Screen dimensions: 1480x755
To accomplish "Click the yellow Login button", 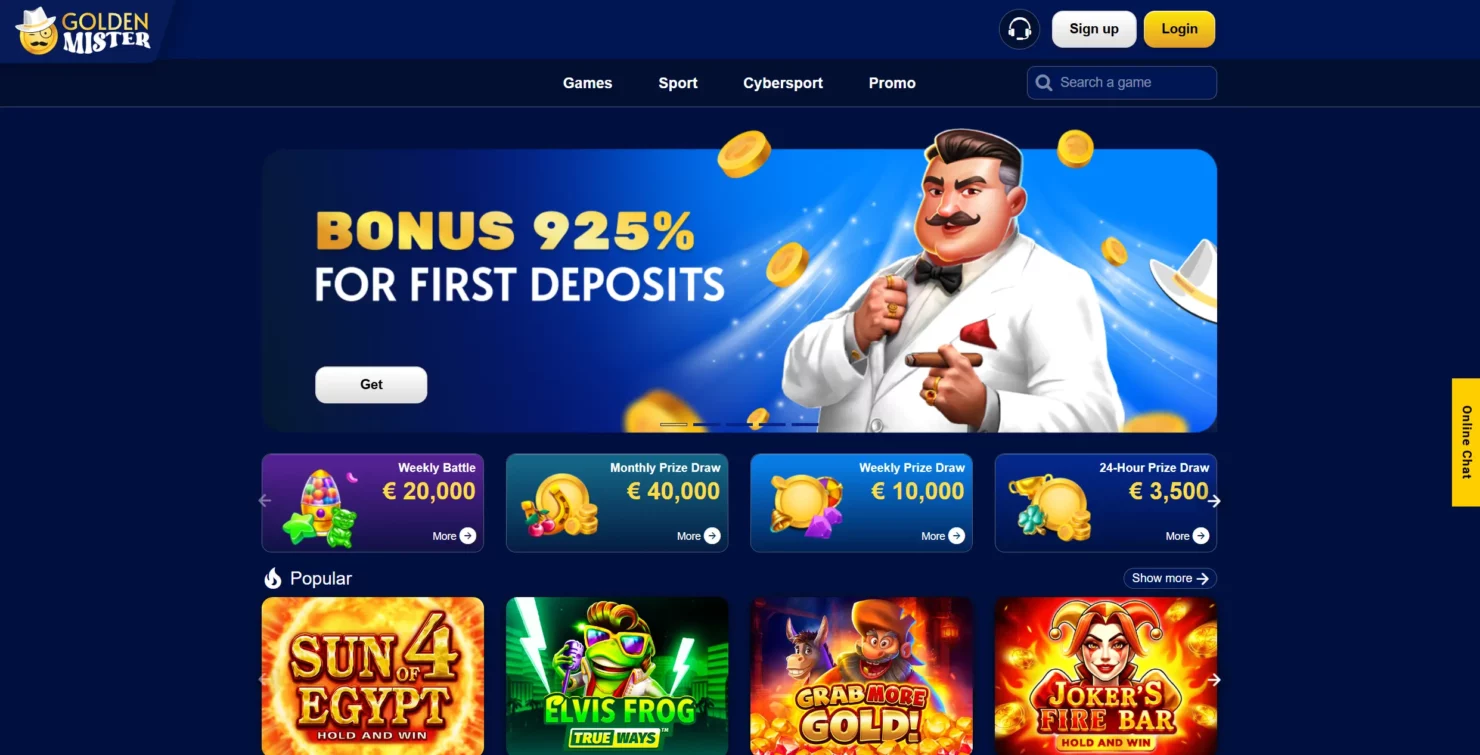I will pos(1179,29).
